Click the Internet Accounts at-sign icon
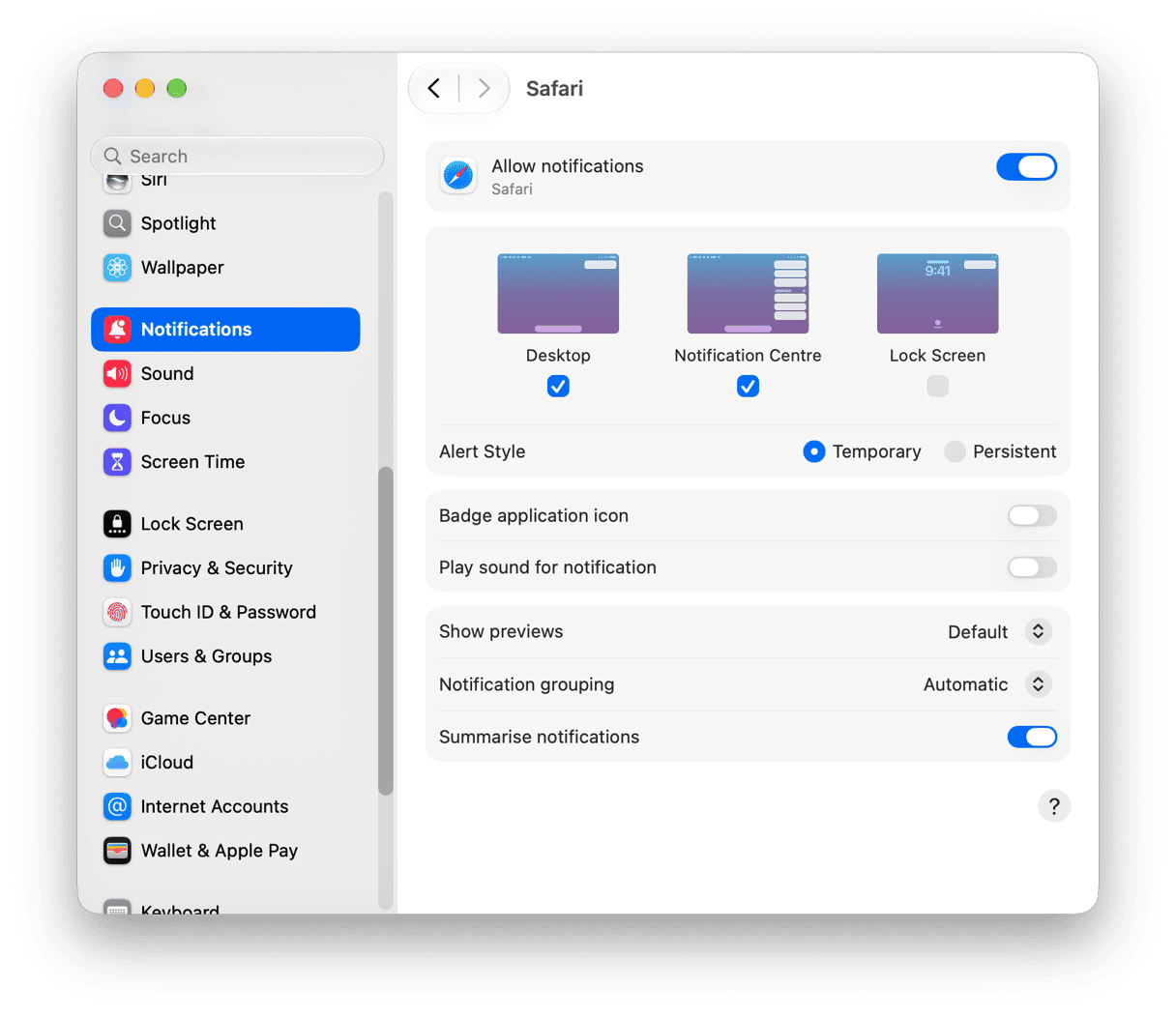 point(117,806)
